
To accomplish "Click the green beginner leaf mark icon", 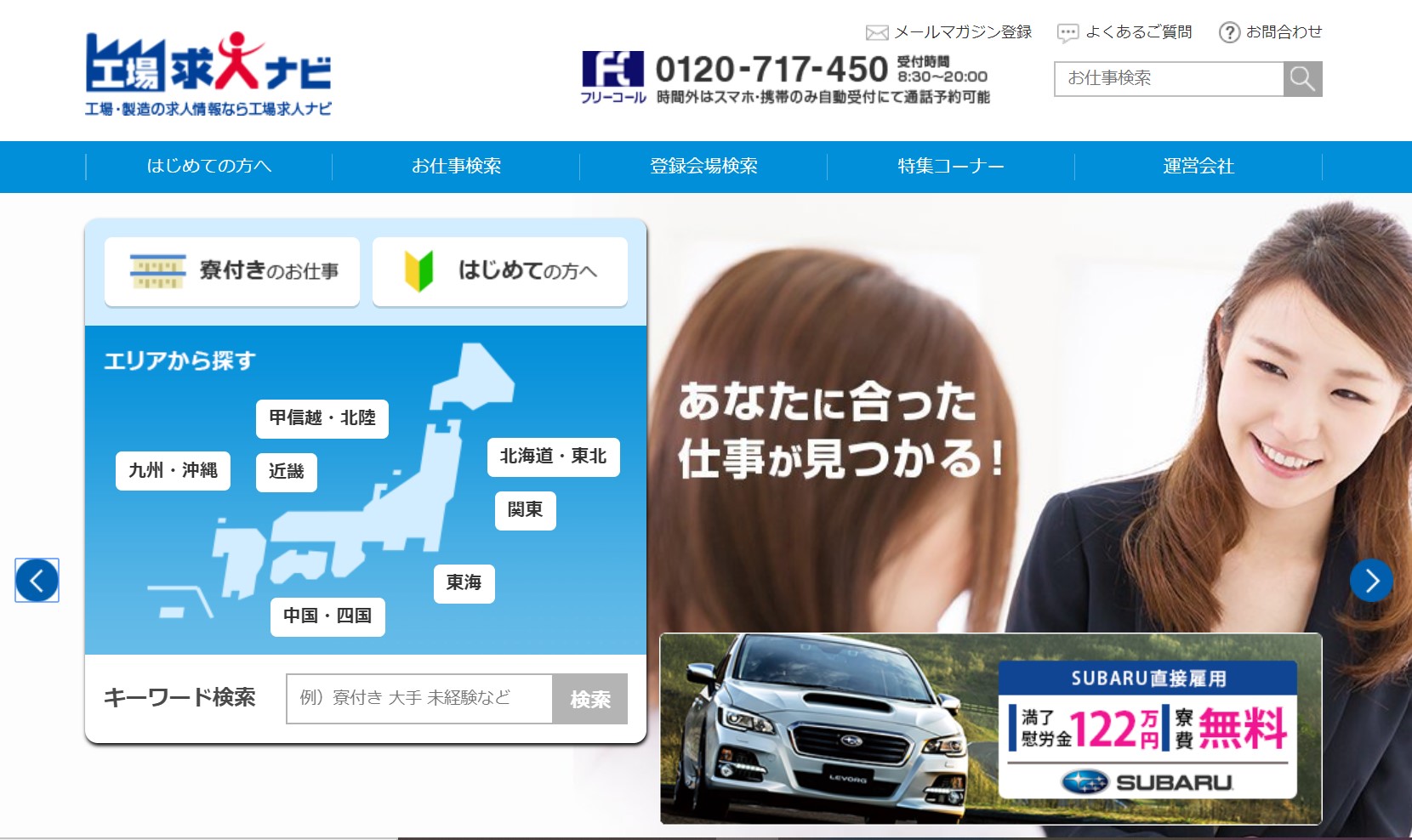I will click(418, 271).
